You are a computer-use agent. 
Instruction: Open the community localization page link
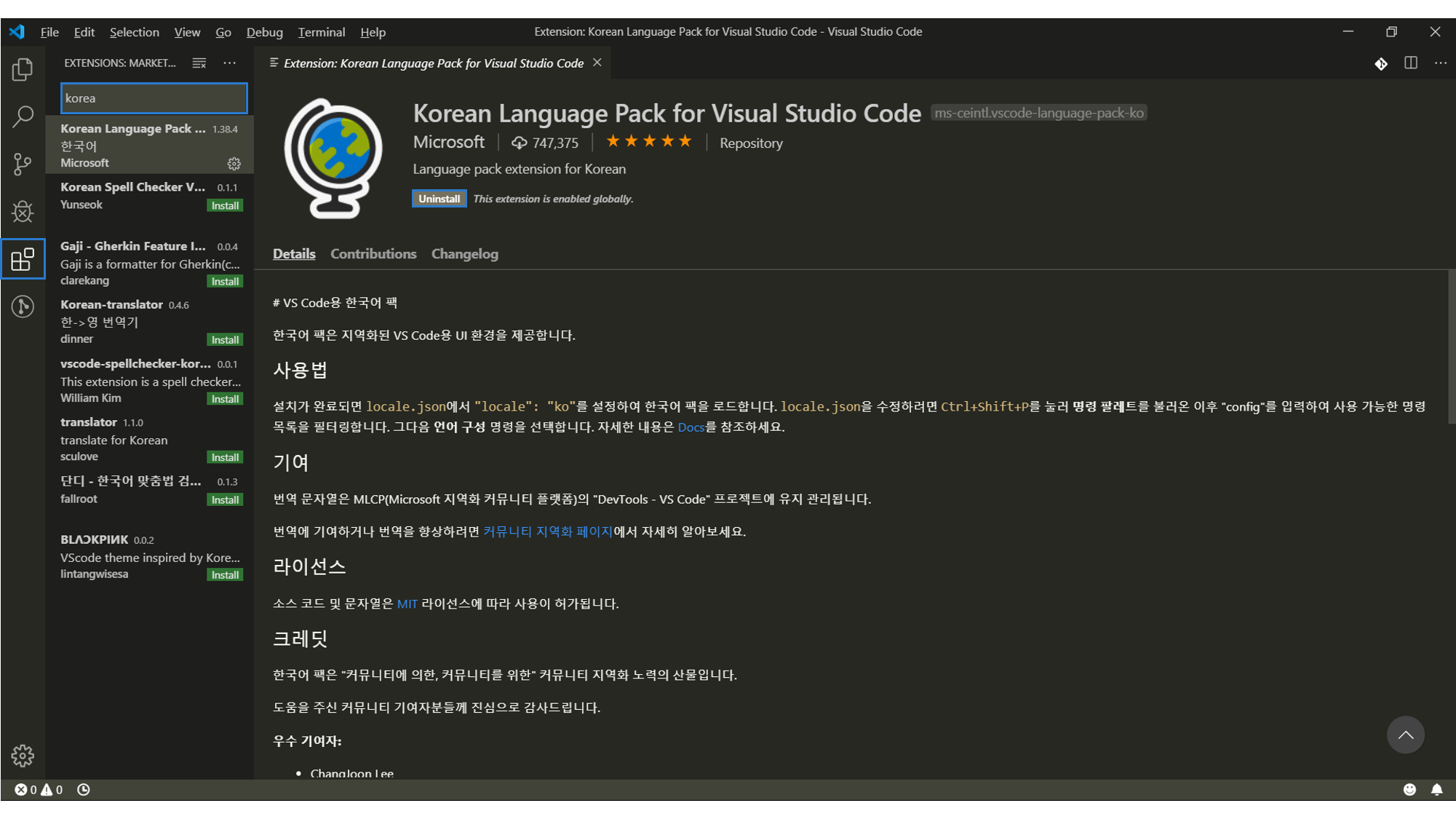click(548, 531)
